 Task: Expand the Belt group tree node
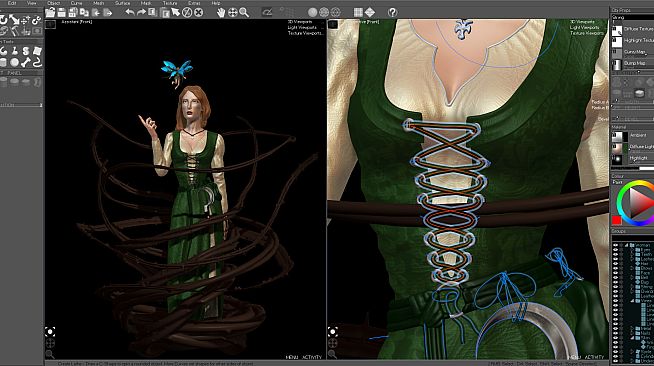pos(632,278)
